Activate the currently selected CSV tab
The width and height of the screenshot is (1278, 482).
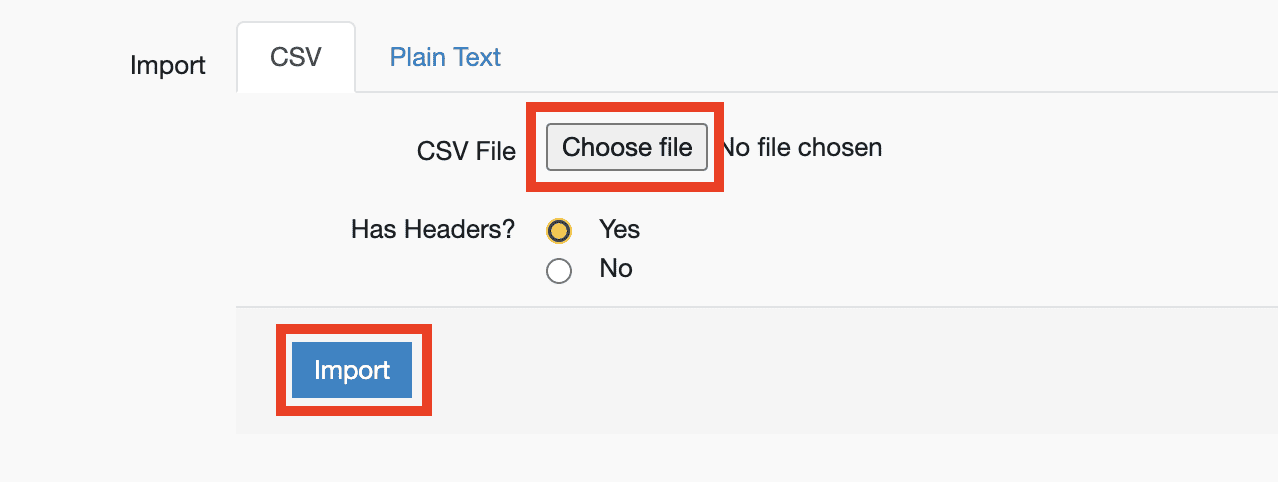(296, 57)
